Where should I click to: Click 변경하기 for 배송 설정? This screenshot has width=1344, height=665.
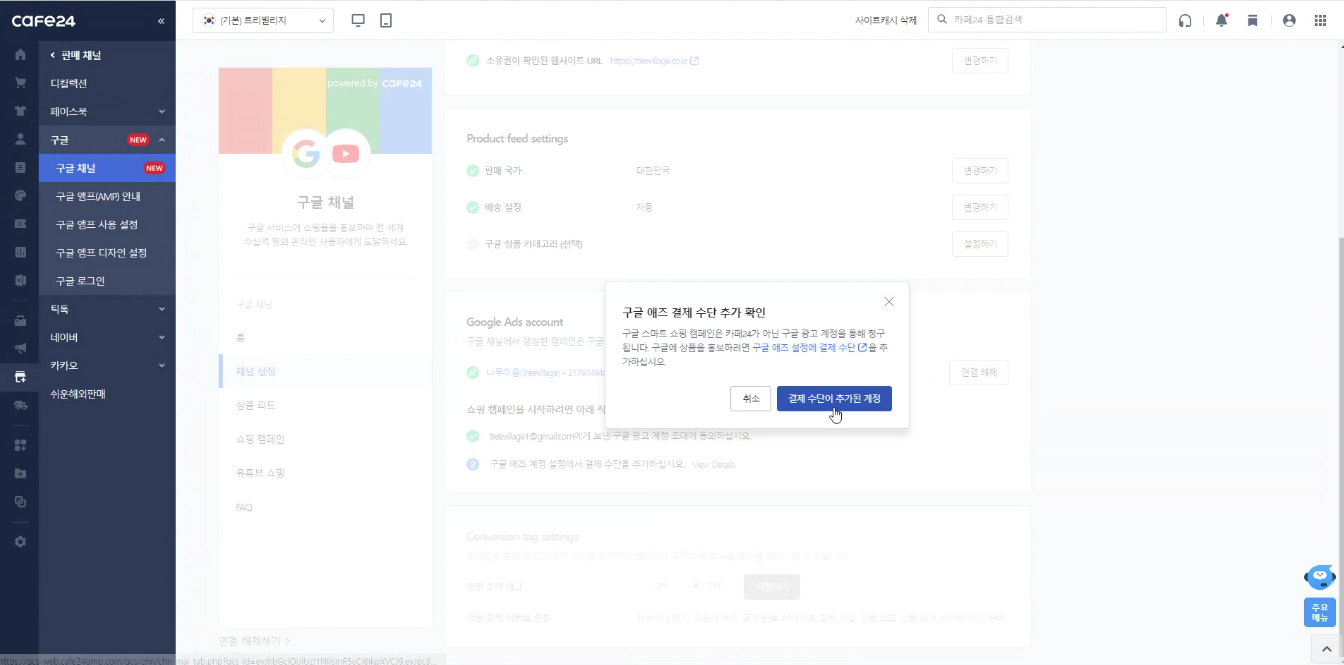point(980,207)
